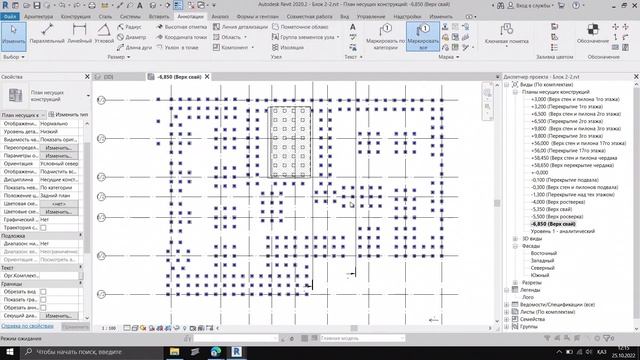
Task: Click Изменить button for Переопределения видимости
Action: [59, 148]
